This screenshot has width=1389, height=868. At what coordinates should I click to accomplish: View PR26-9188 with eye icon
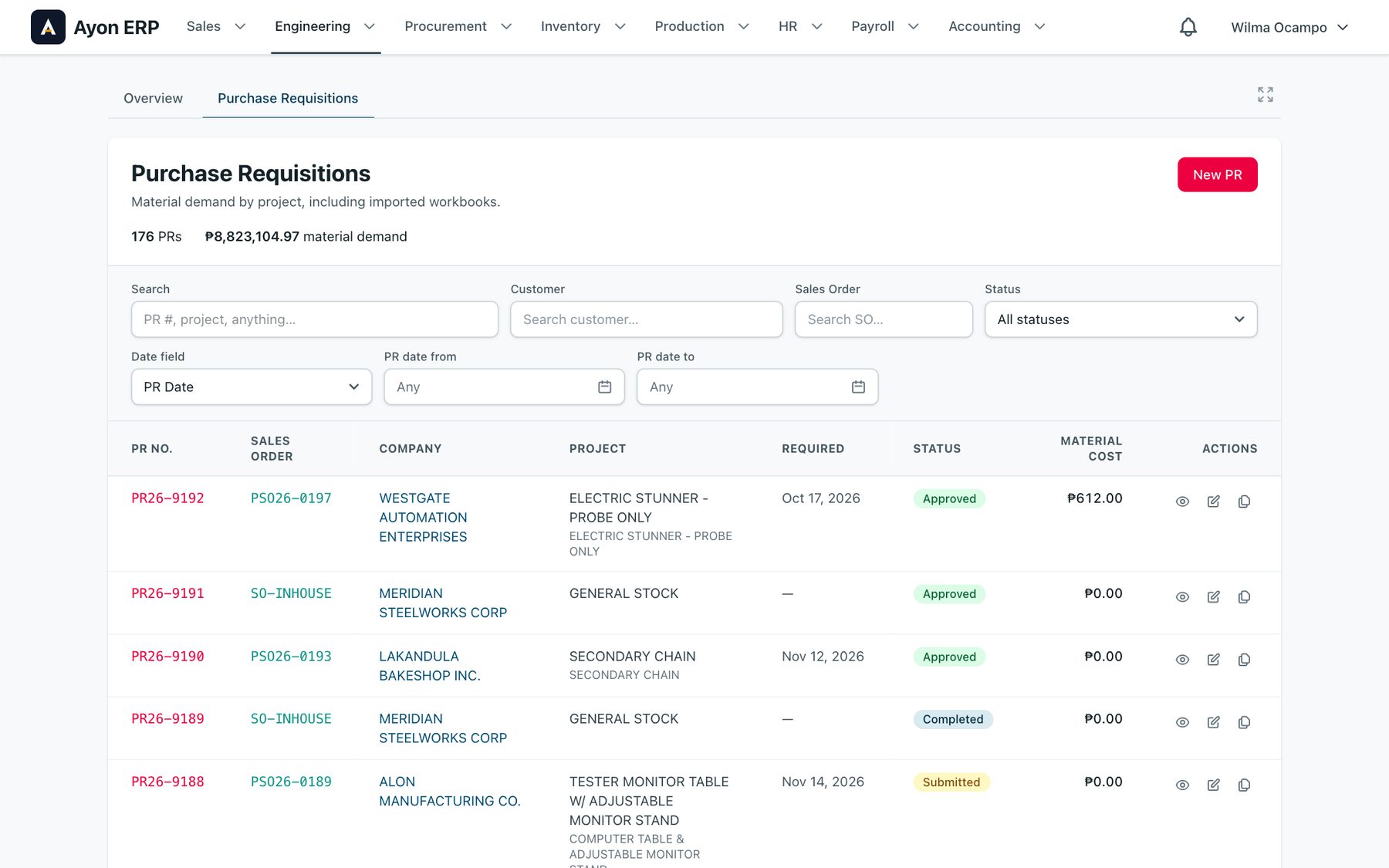[1182, 785]
